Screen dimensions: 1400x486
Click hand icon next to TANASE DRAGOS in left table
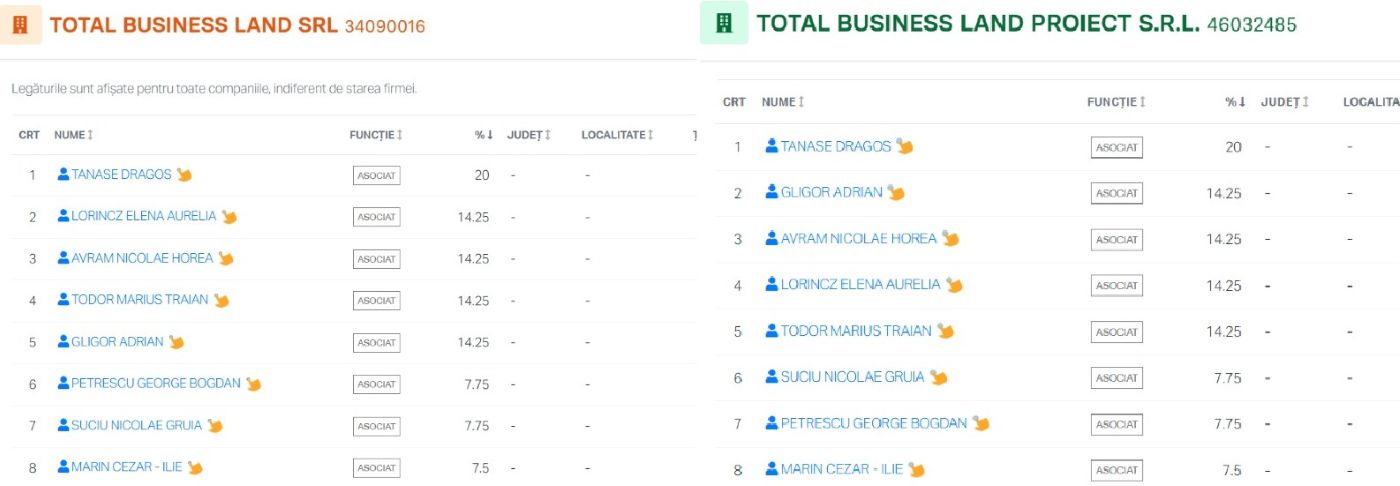[184, 174]
